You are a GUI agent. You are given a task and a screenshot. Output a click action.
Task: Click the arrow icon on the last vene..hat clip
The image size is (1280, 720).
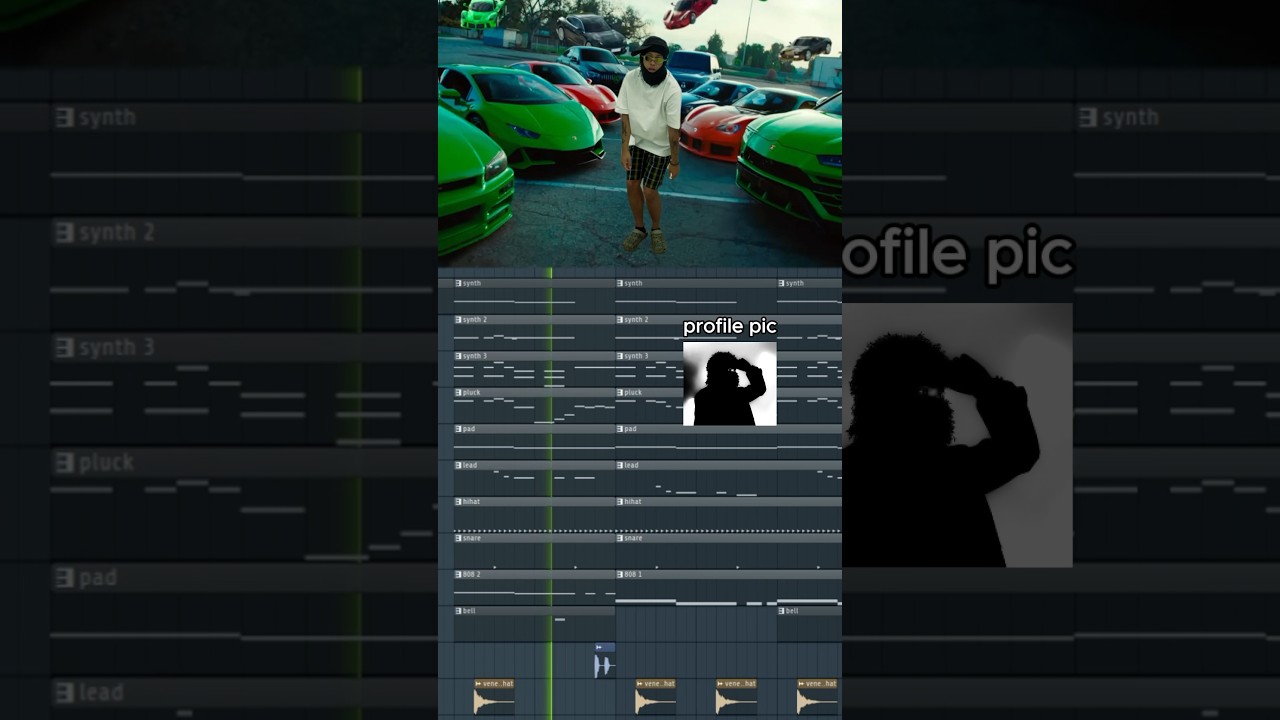(x=802, y=684)
